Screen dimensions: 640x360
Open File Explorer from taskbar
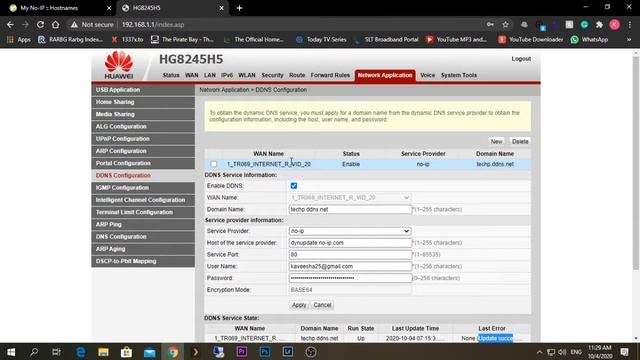[103, 352]
